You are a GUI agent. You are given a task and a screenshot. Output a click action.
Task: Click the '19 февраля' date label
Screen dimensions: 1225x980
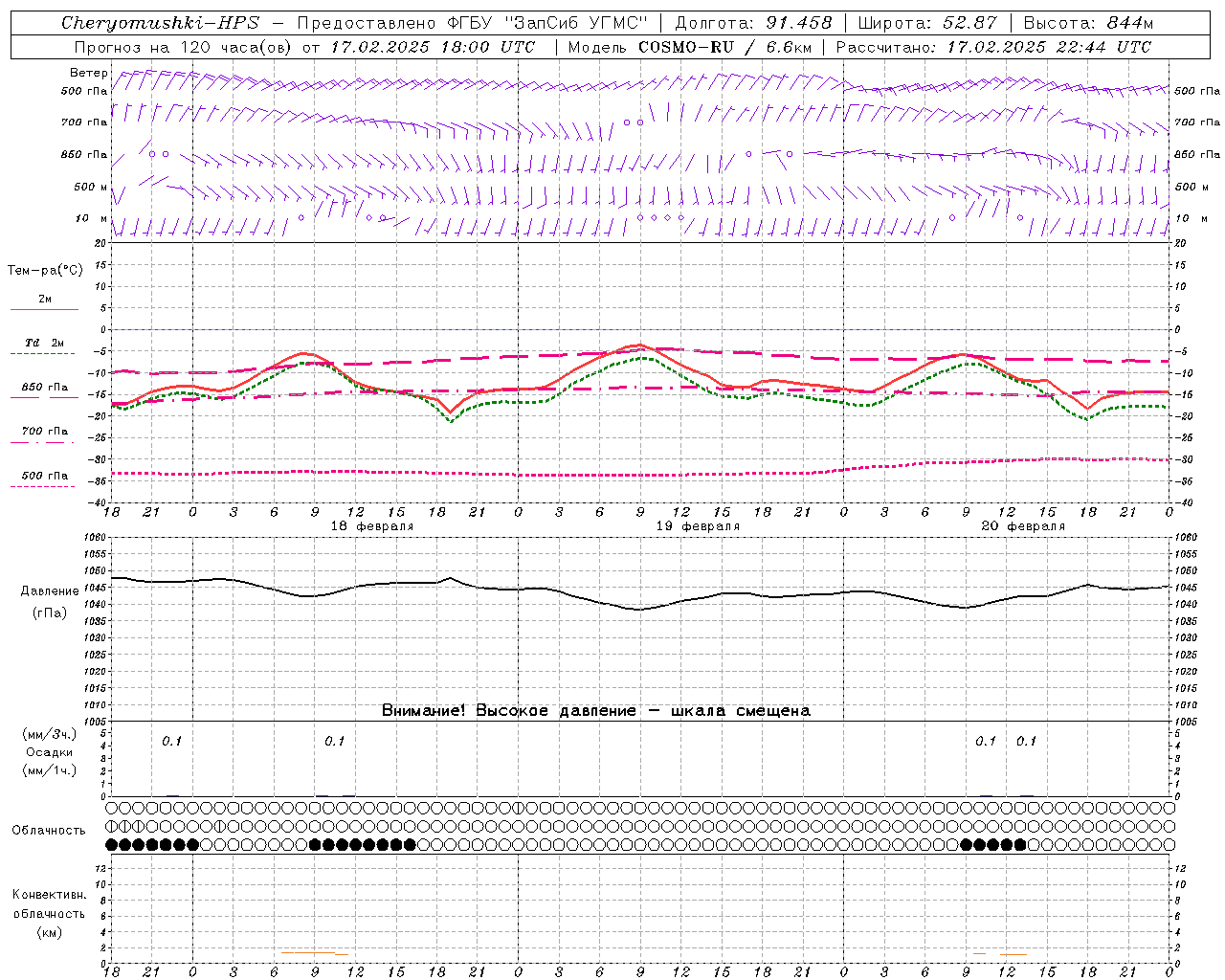point(698,526)
